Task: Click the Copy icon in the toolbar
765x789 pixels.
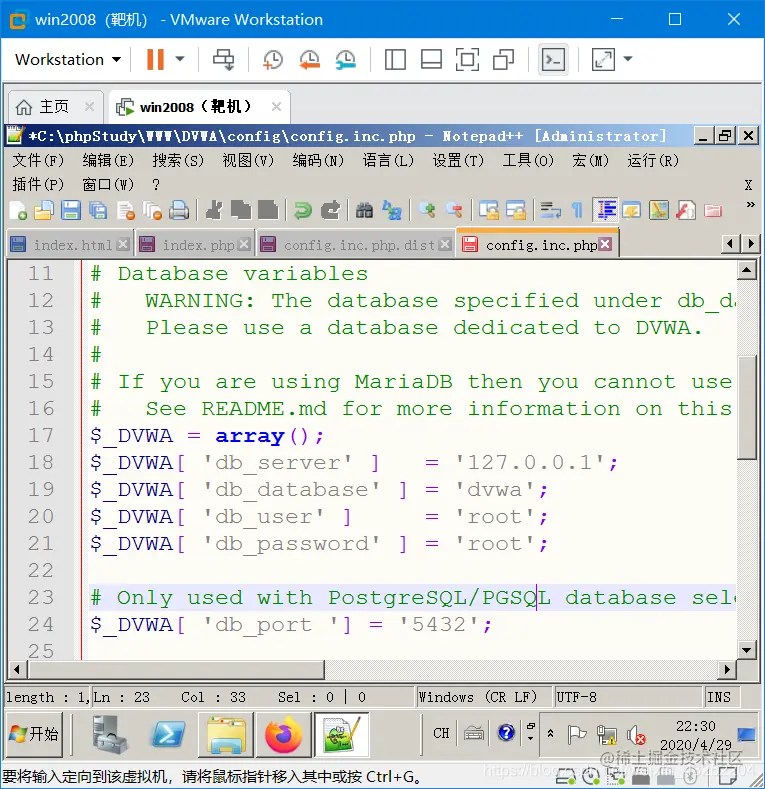Action: pos(241,210)
